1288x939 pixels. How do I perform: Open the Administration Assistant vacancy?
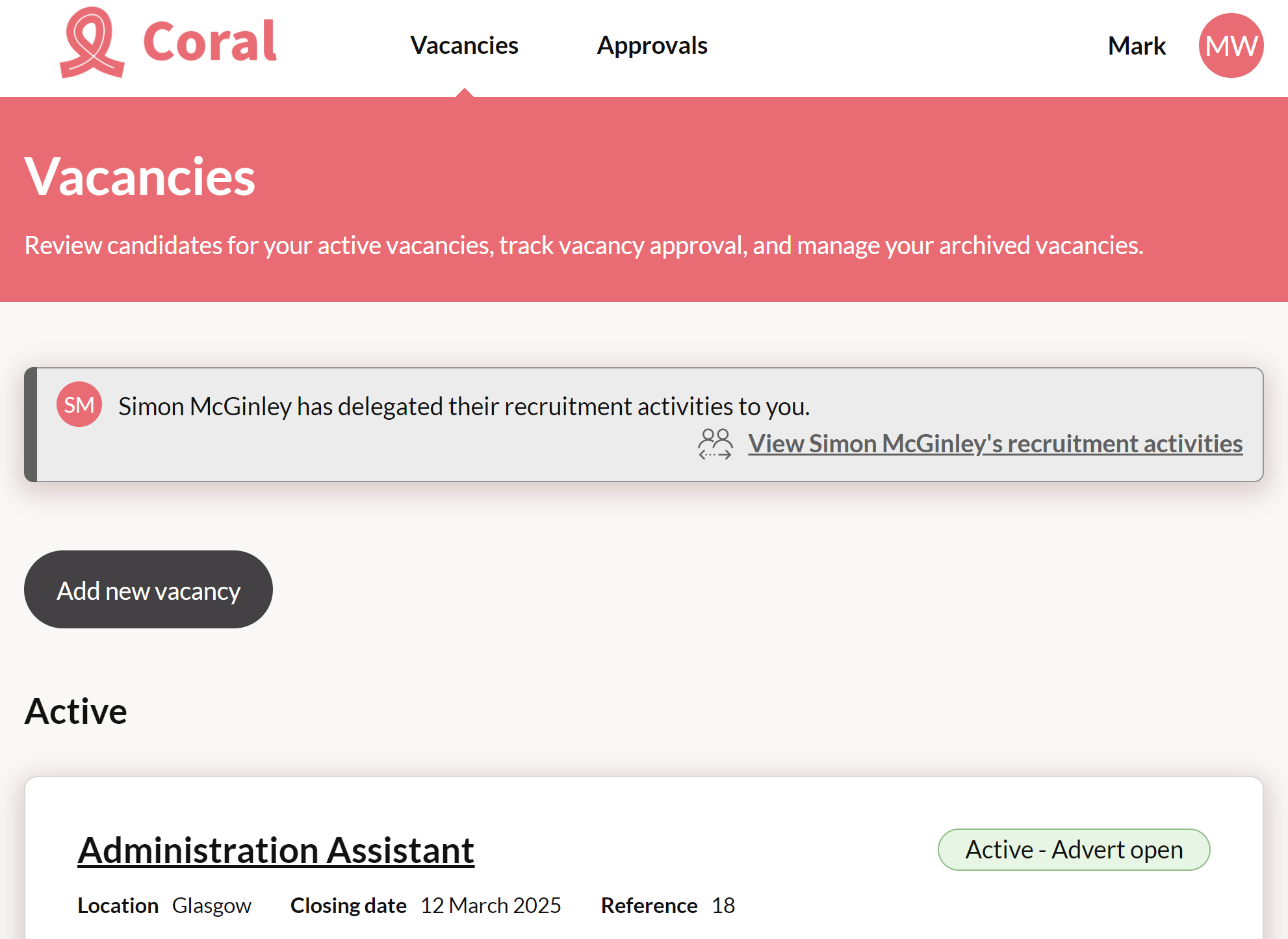point(276,850)
